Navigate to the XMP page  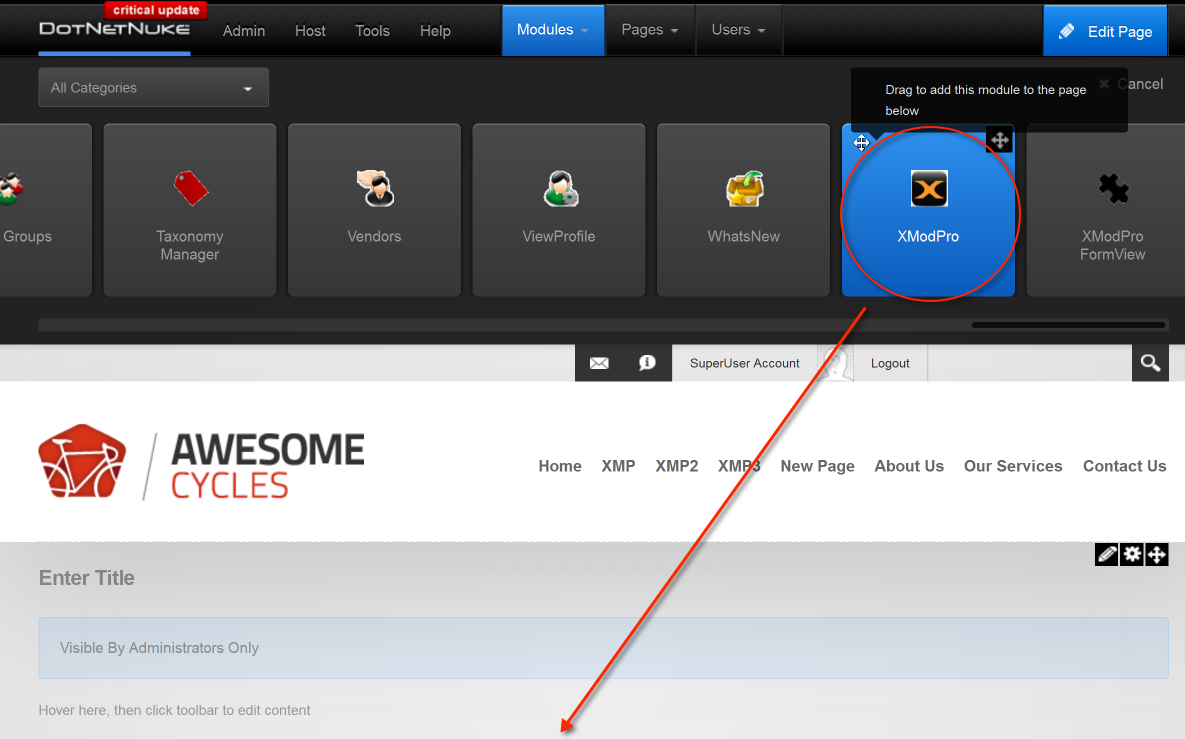pyautogui.click(x=618, y=466)
